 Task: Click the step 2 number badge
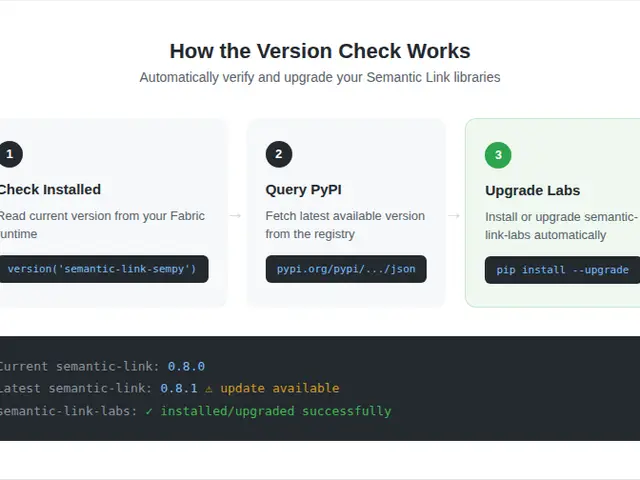coord(279,154)
